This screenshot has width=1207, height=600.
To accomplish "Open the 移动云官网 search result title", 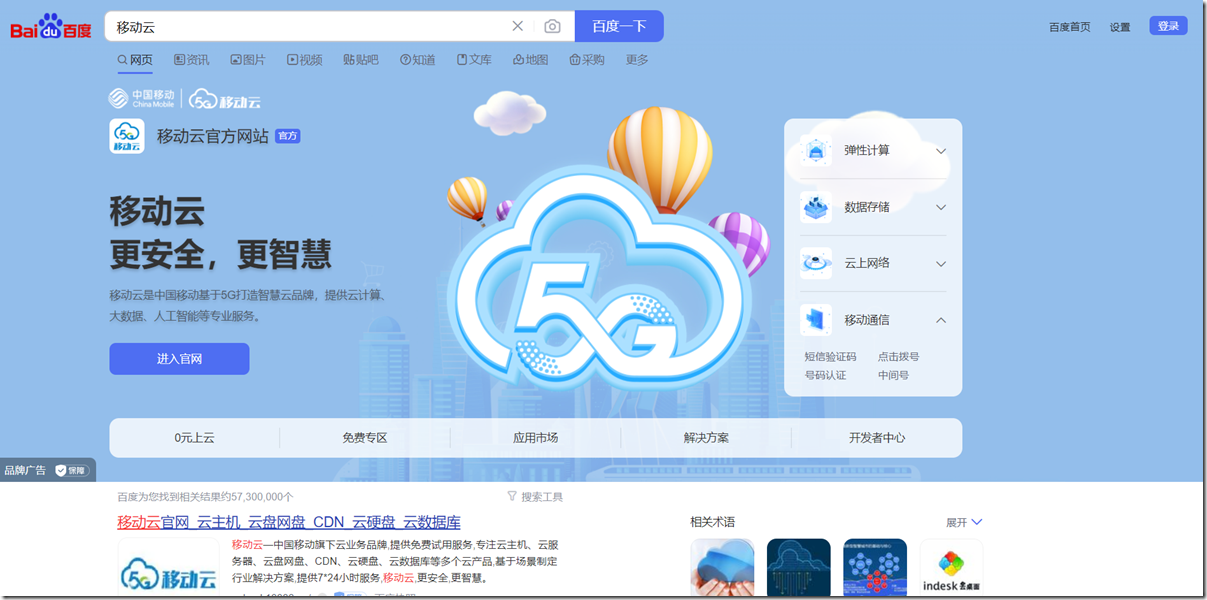I will 289,522.
